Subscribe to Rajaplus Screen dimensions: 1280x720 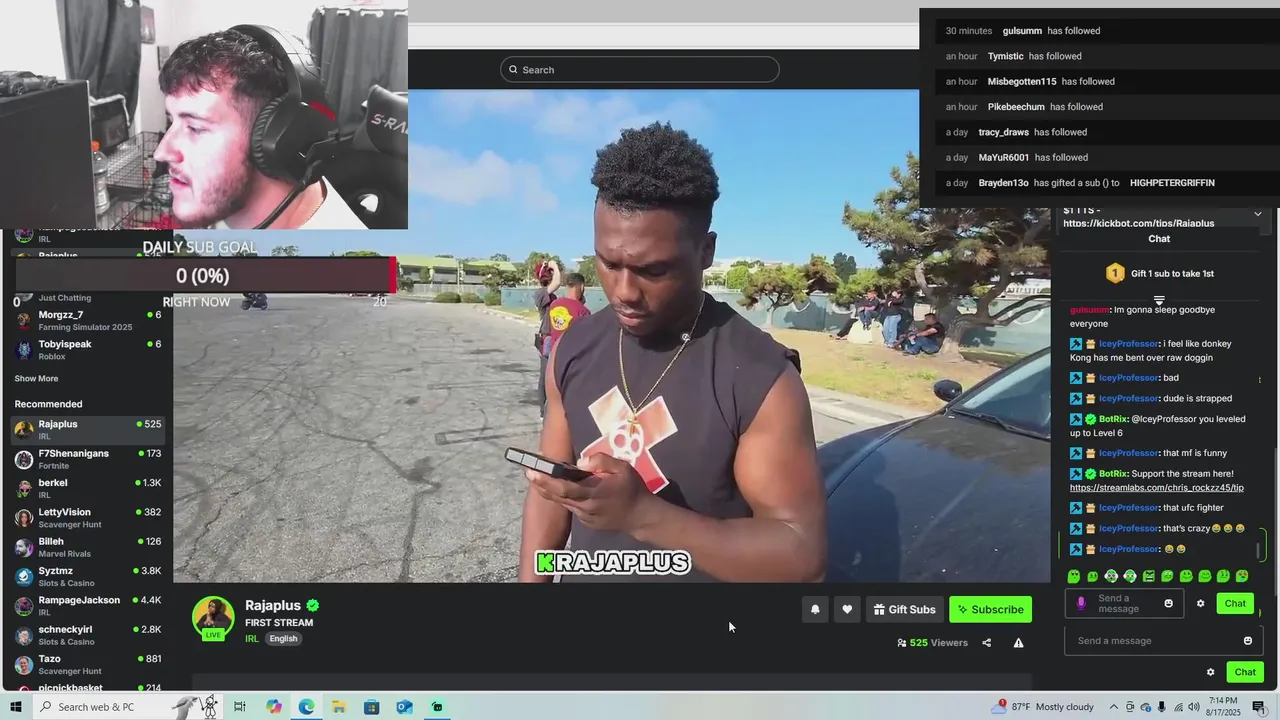[990, 609]
